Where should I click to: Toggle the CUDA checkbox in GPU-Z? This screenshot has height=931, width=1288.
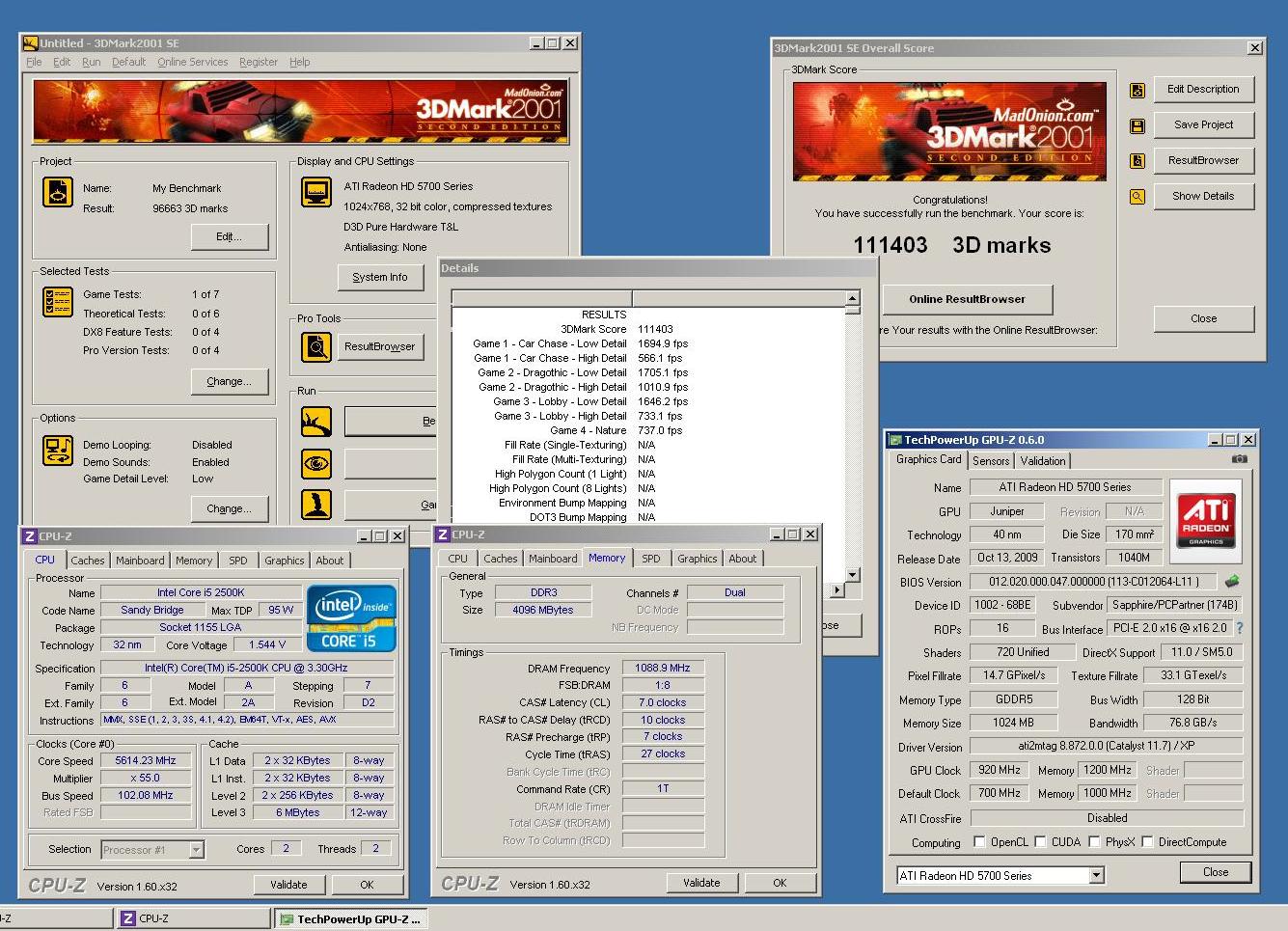pyautogui.click(x=1040, y=841)
